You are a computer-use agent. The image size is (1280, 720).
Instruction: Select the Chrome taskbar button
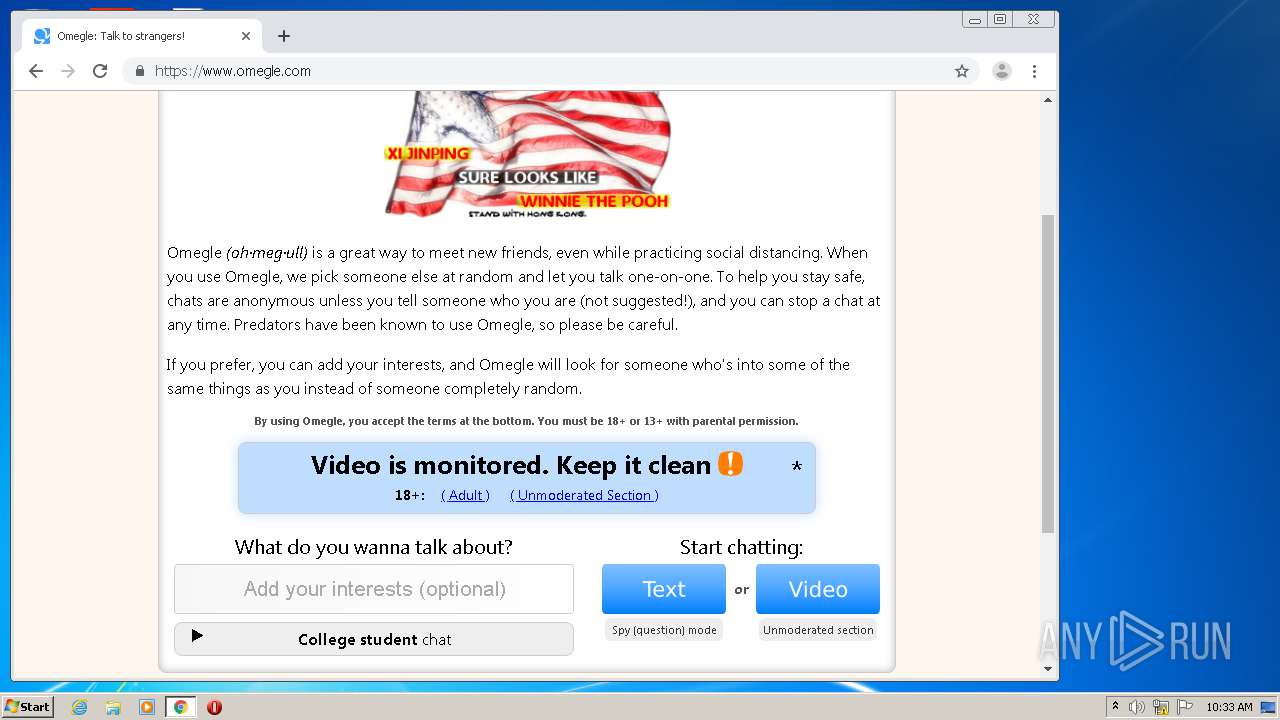(181, 707)
